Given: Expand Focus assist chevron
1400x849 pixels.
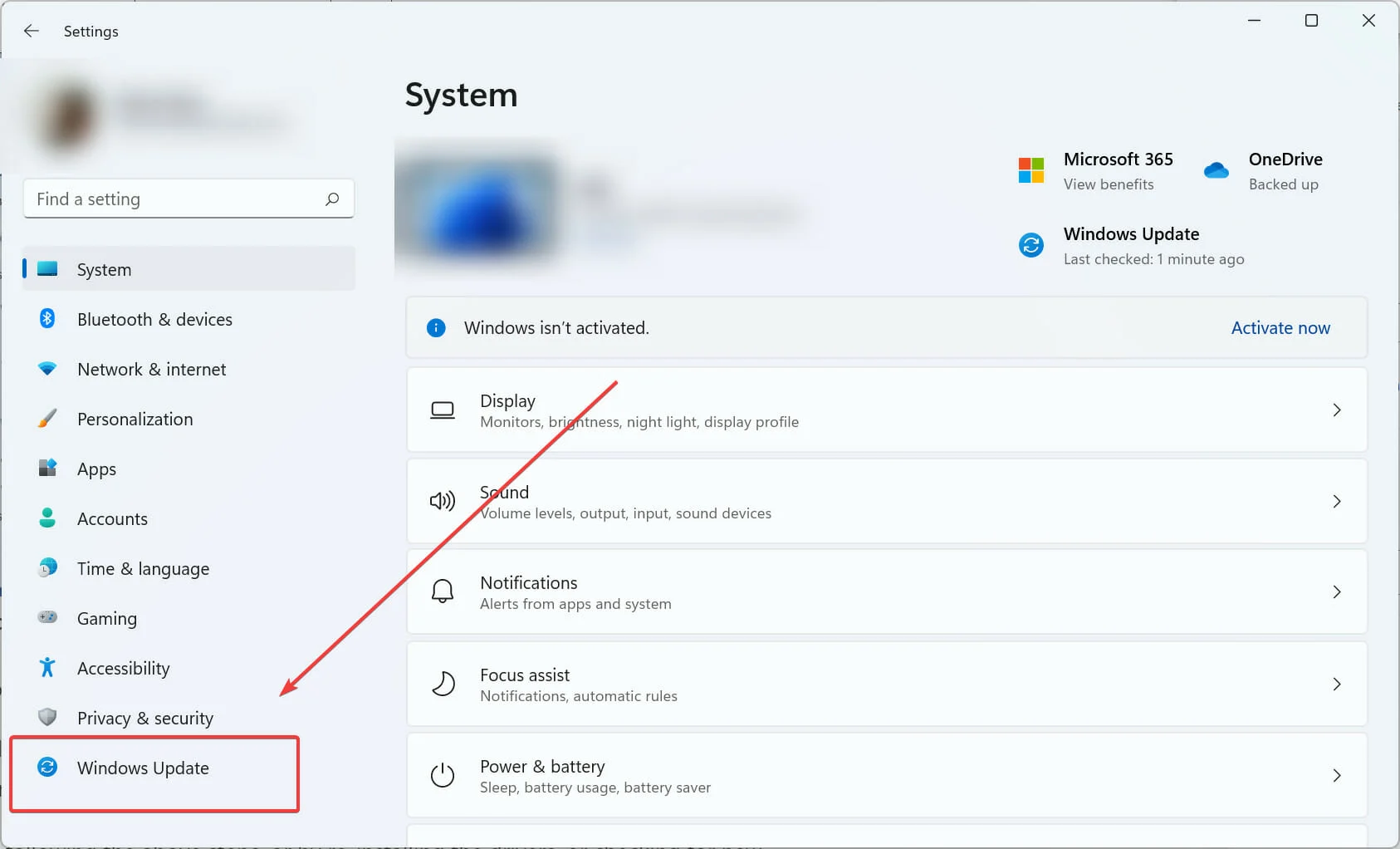Looking at the screenshot, I should 1337,684.
